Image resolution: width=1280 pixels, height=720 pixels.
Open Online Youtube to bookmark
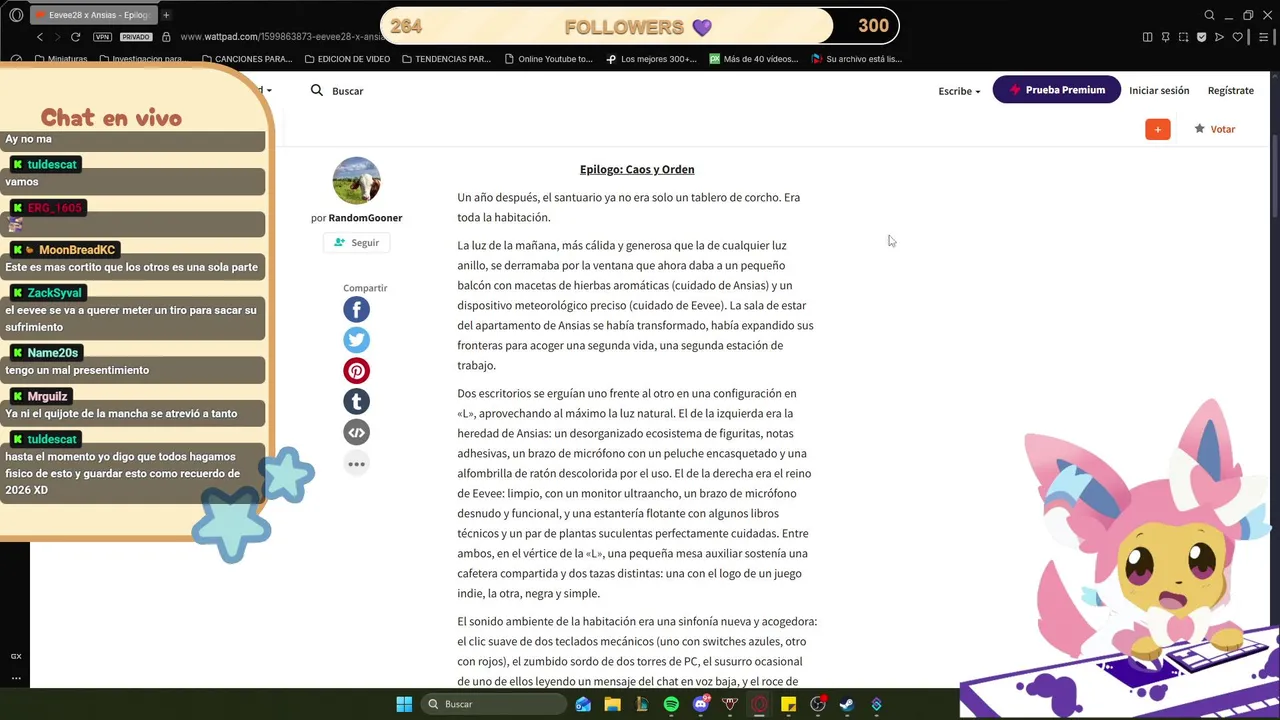(549, 59)
